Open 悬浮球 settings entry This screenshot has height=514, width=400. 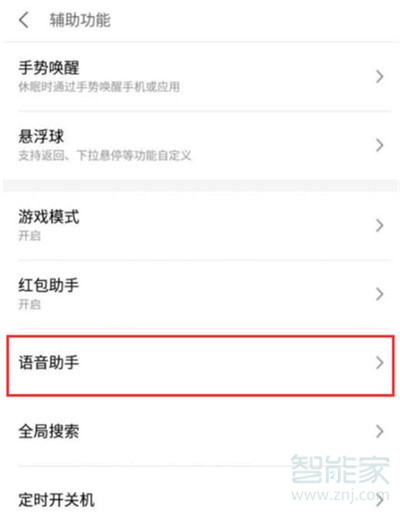click(200, 145)
